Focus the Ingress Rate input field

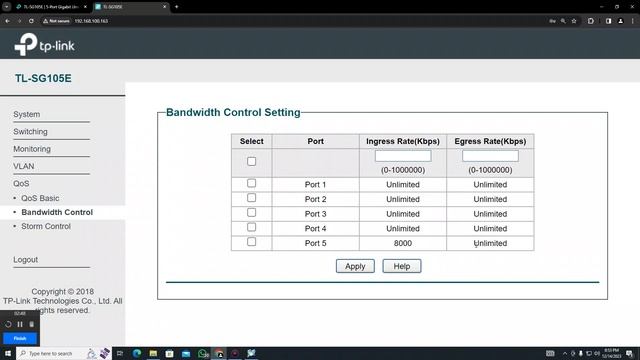403,156
